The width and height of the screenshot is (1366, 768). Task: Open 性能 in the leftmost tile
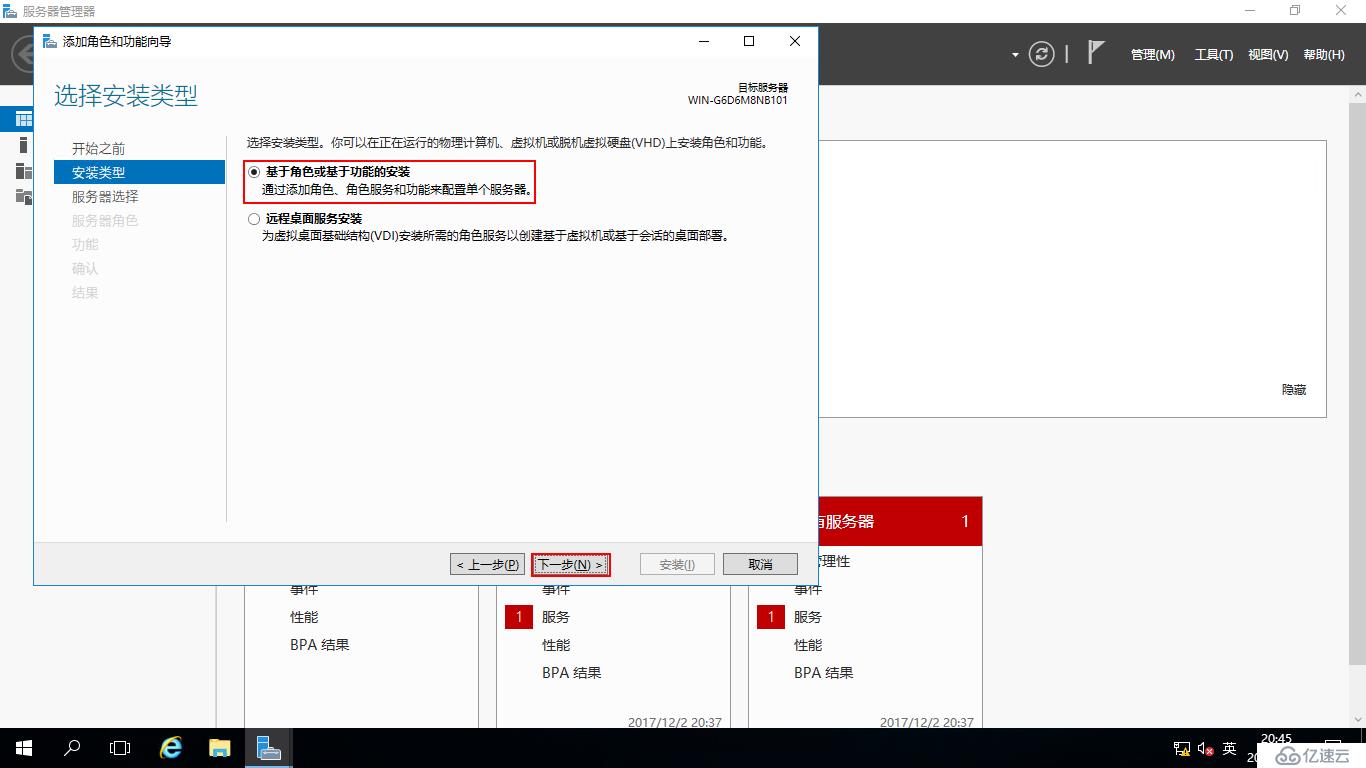[304, 617]
